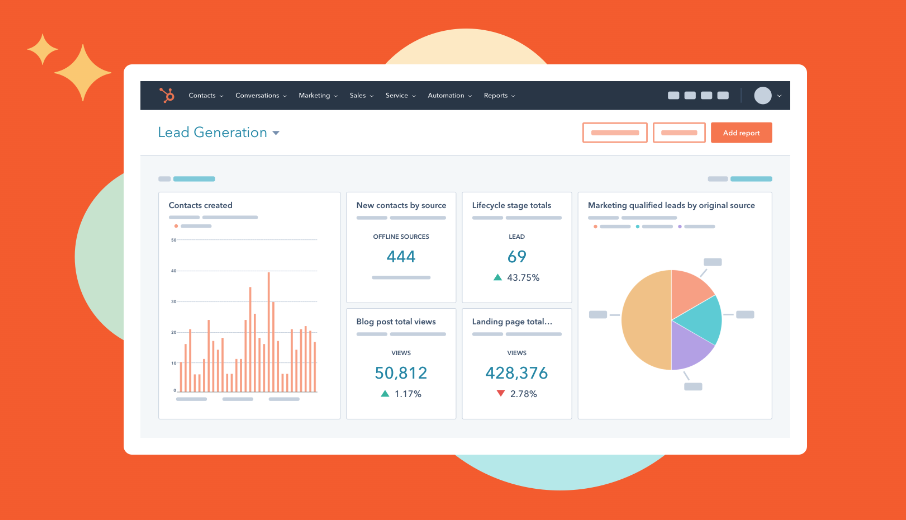Screen dimensions: 906x520
Task: Click the user avatar circle
Action: click(763, 96)
